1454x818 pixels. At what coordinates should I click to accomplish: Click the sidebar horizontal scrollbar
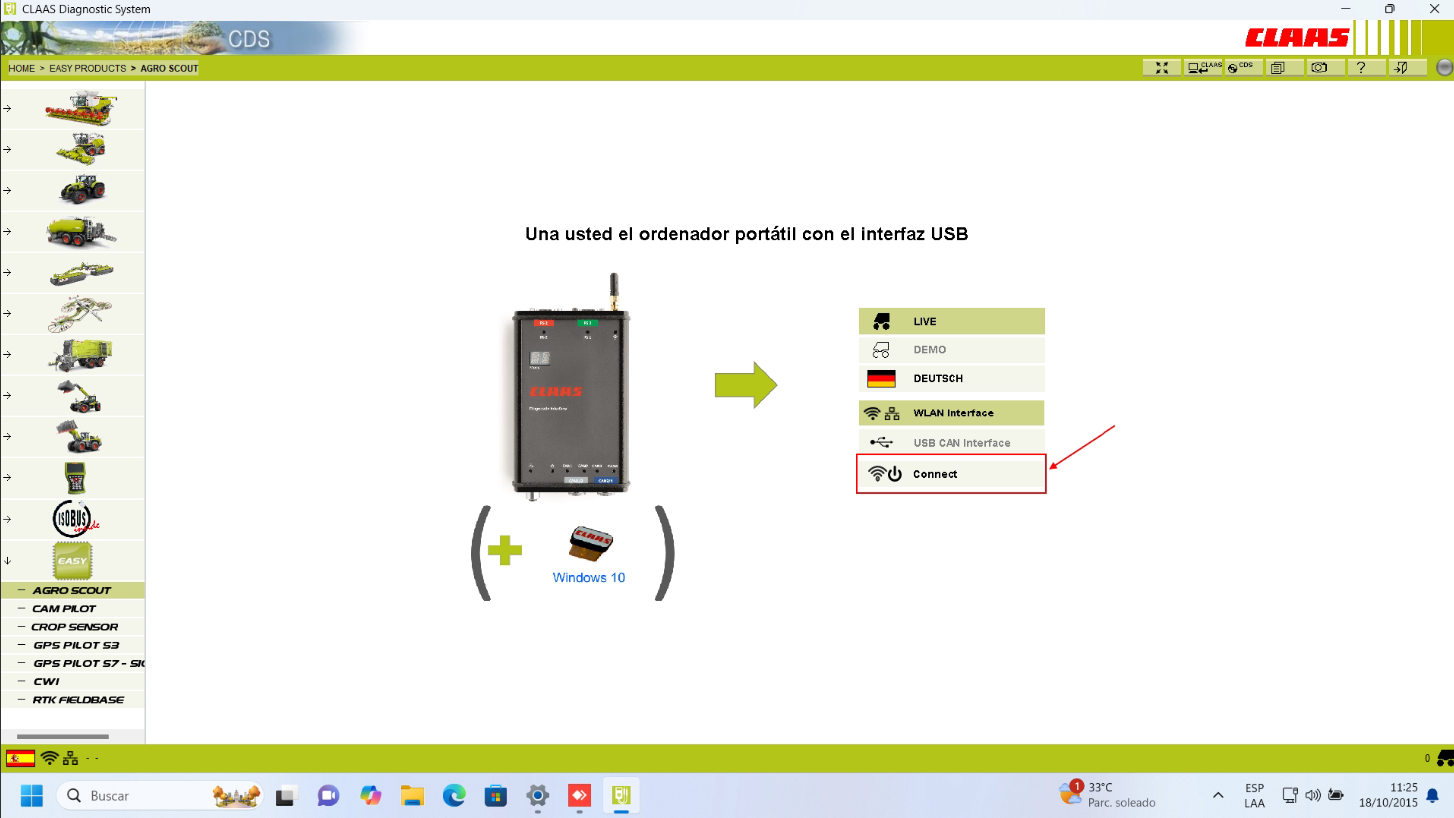click(x=63, y=737)
